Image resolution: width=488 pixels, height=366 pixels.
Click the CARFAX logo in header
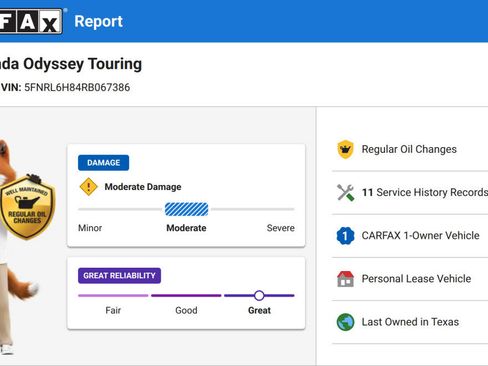(x=31, y=21)
